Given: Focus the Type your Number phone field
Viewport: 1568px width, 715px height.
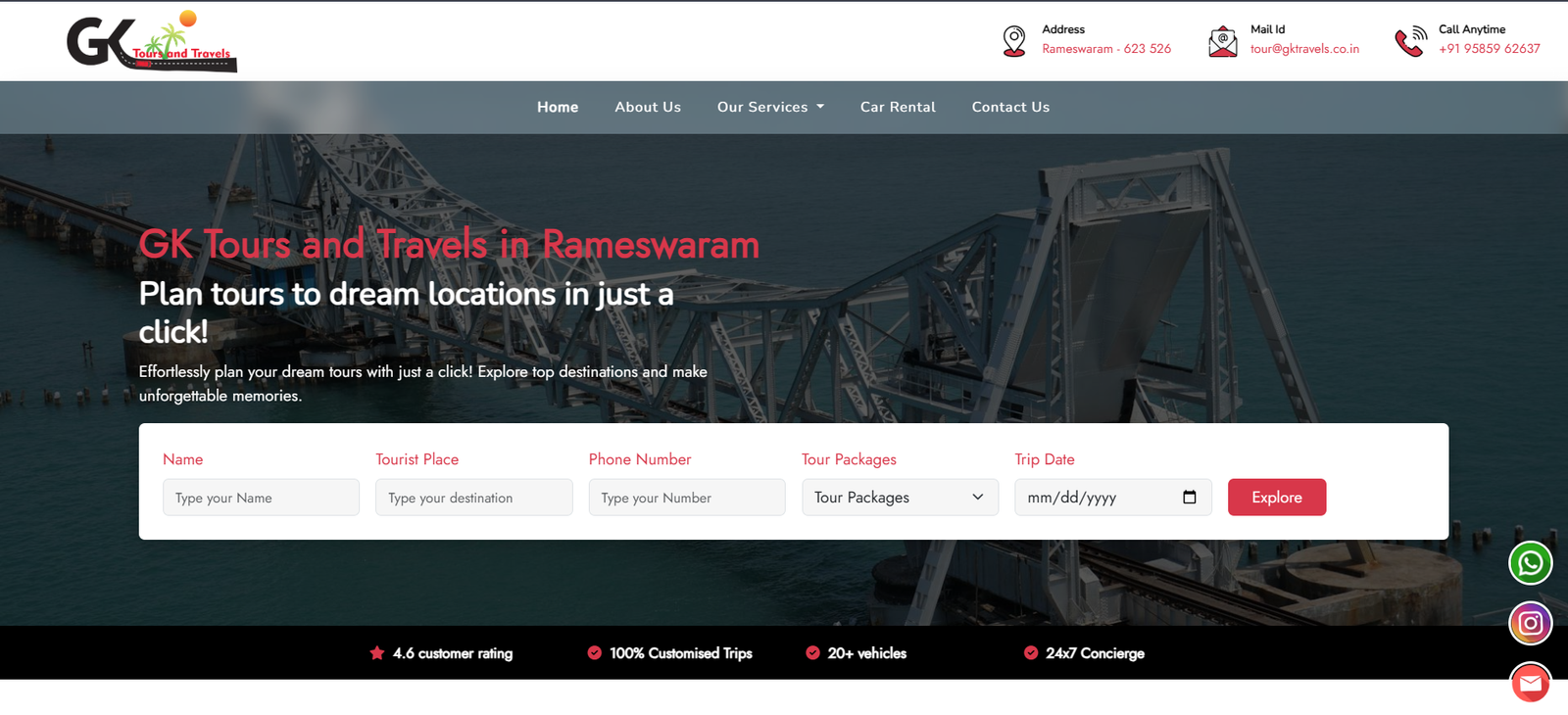Looking at the screenshot, I should [686, 498].
